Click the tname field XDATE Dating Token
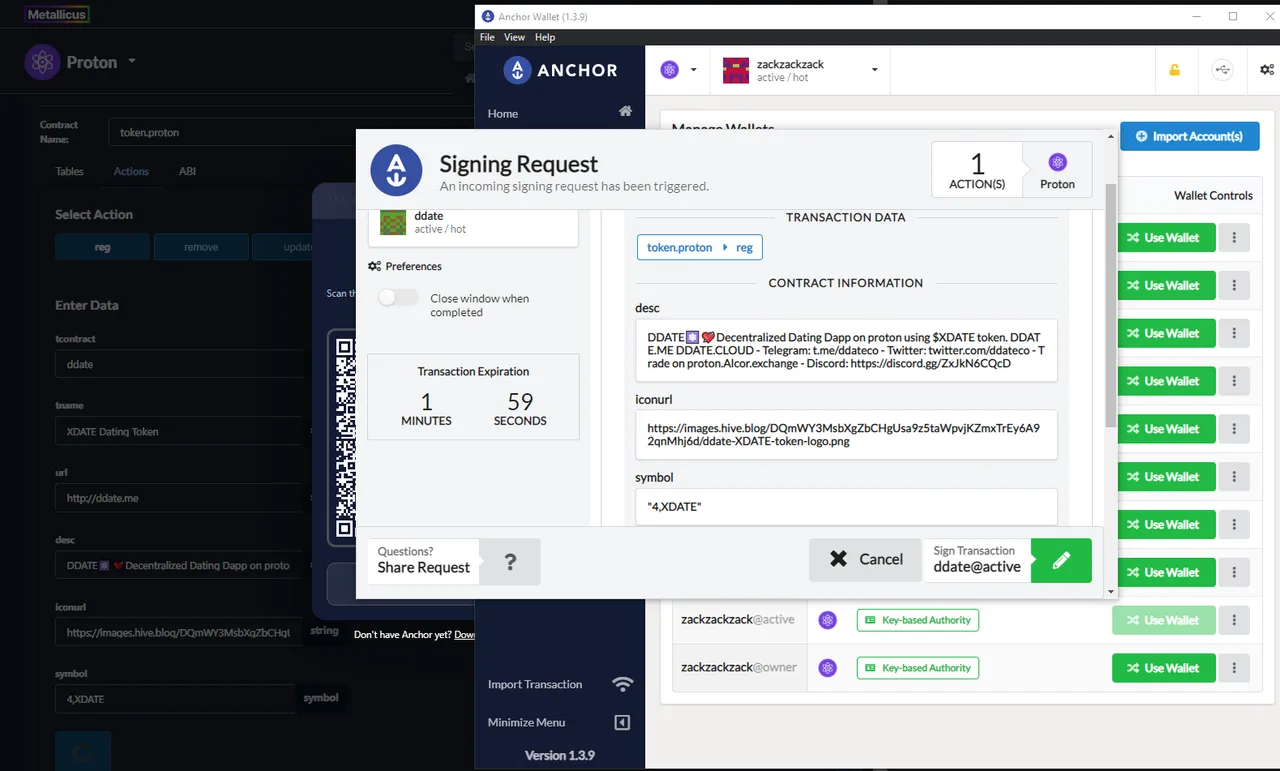 coord(179,431)
